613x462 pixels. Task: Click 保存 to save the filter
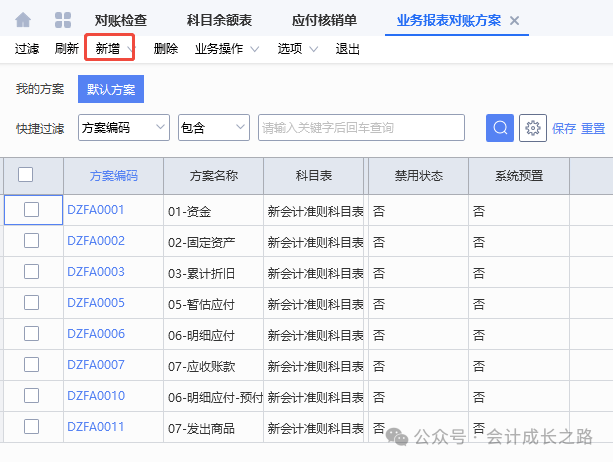564,129
